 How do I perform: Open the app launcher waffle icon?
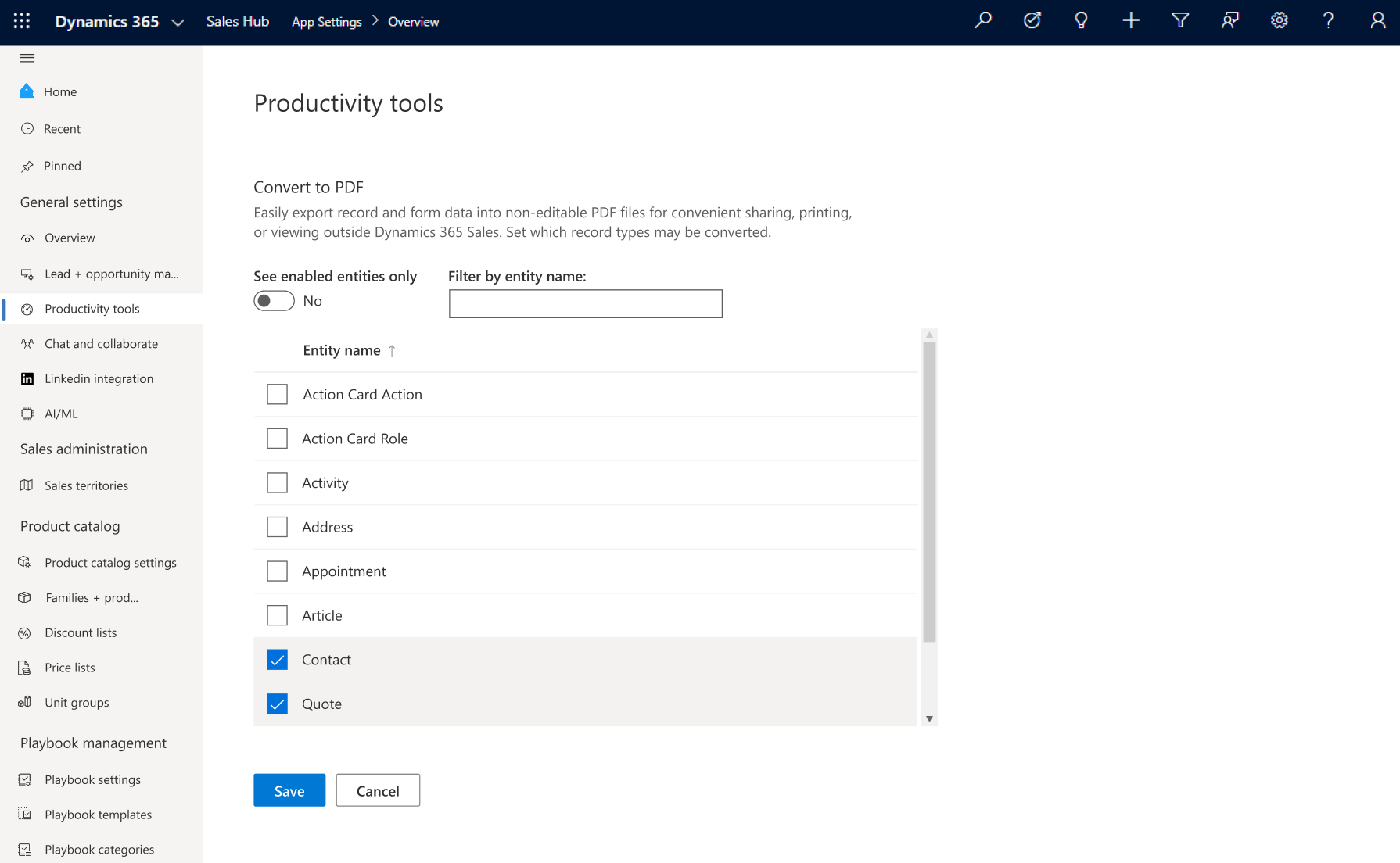22,21
